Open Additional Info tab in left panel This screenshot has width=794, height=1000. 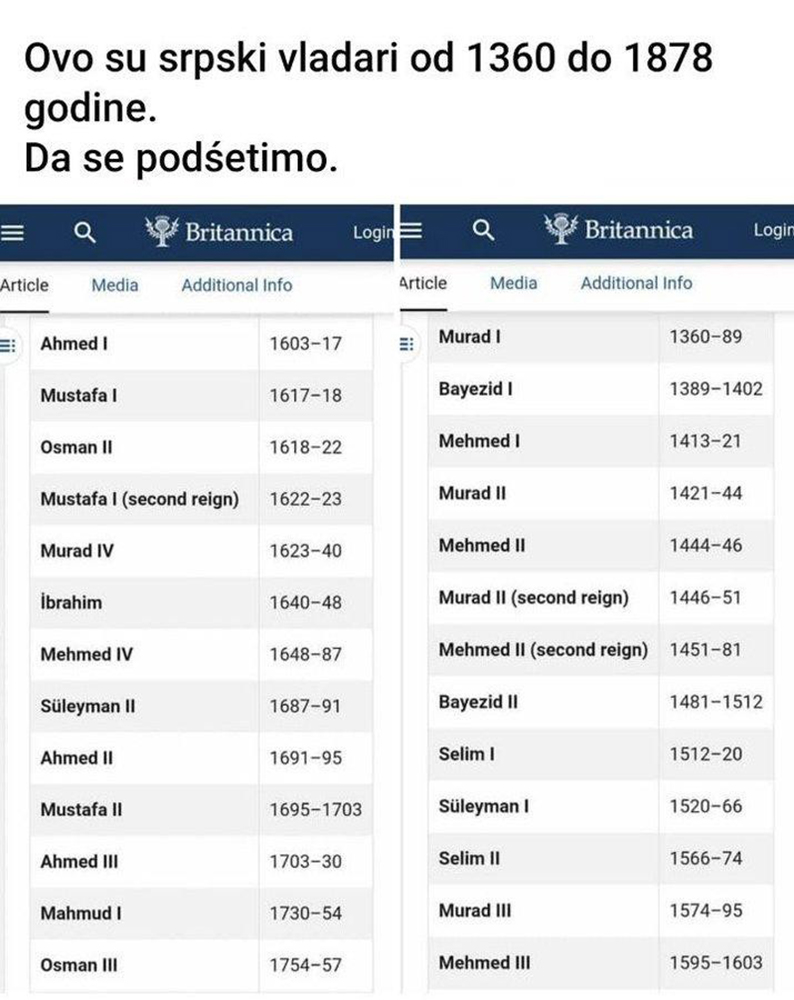237,285
